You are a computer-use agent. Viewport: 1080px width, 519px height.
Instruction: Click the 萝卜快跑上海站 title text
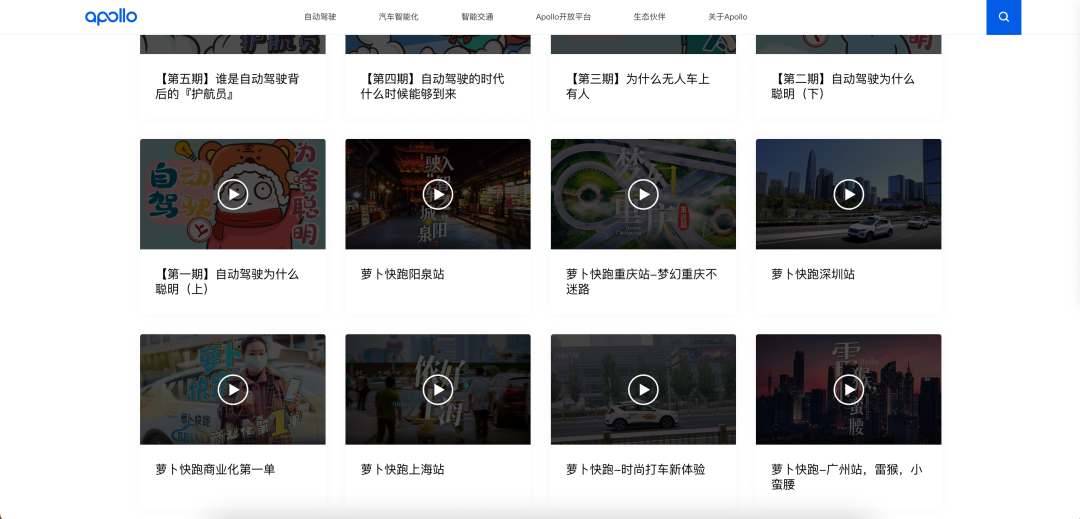402,469
